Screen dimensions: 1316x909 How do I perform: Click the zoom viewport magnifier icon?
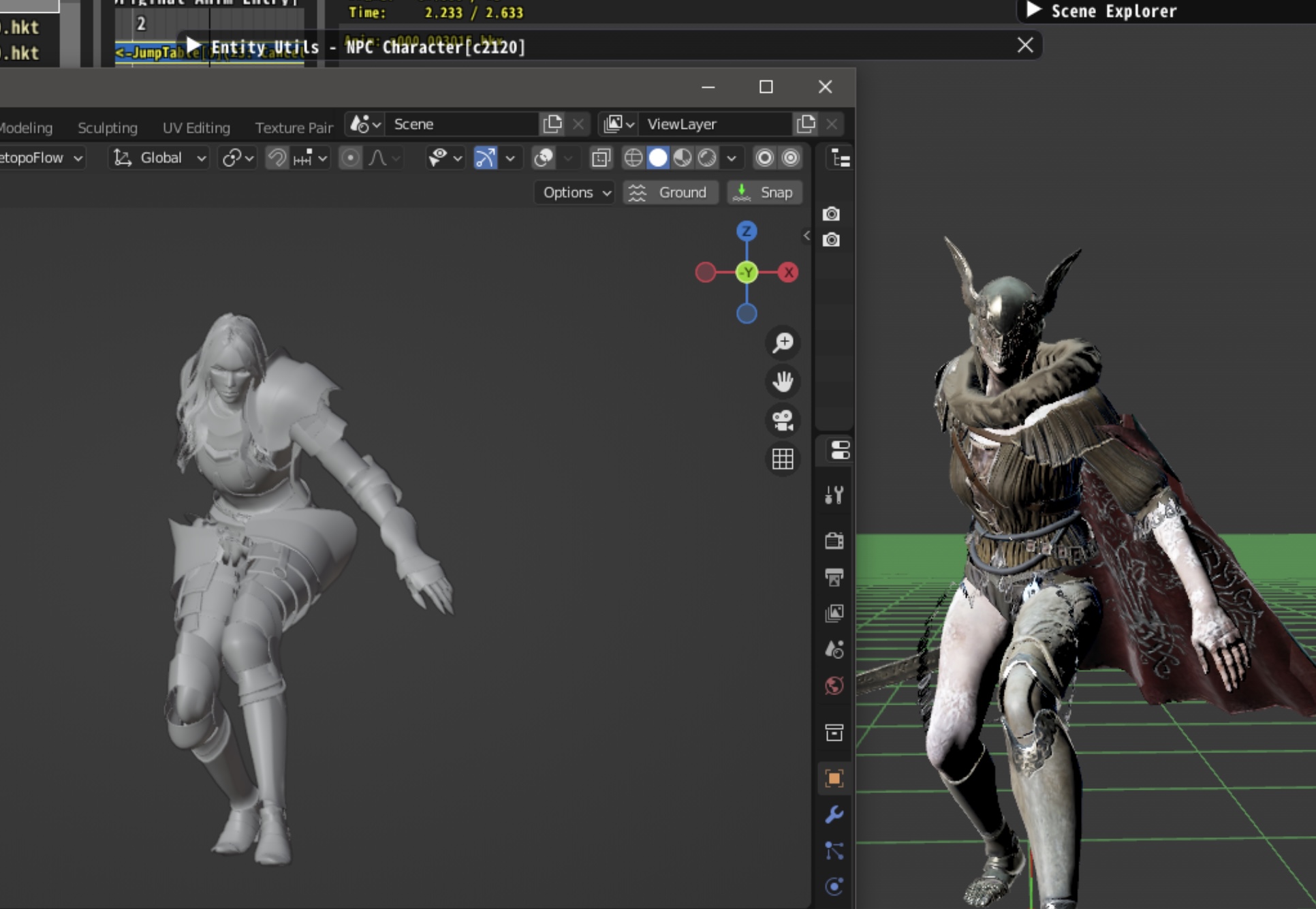783,342
